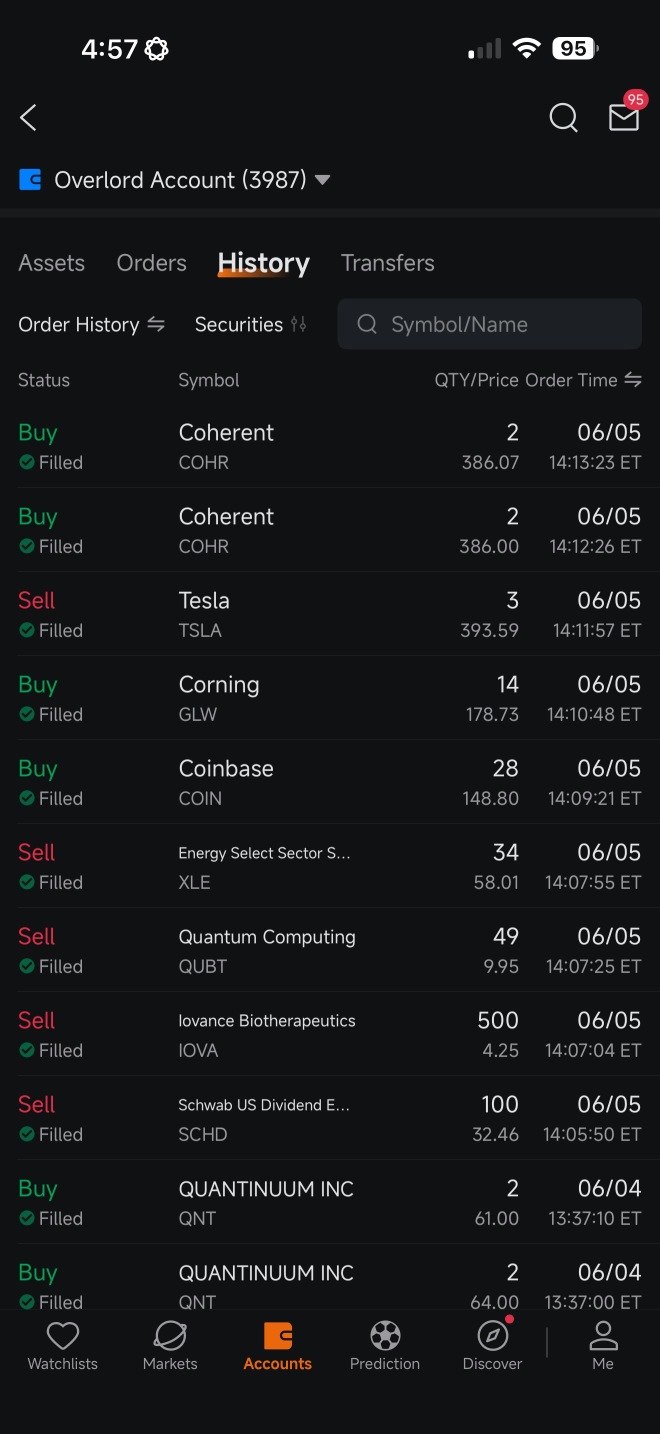
Task: Switch to the Assets tab
Action: (51, 263)
